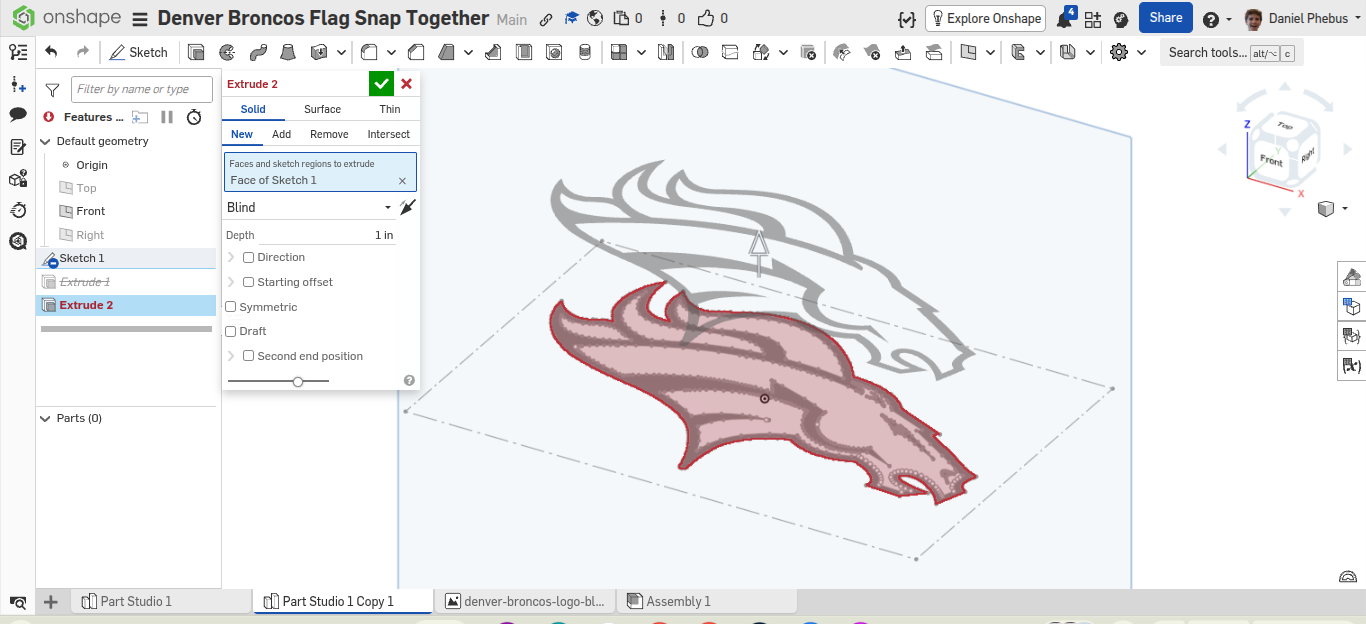Viewport: 1366px width, 624px height.
Task: Check the Draft checkbox in Extrude dialog
Action: (x=231, y=331)
